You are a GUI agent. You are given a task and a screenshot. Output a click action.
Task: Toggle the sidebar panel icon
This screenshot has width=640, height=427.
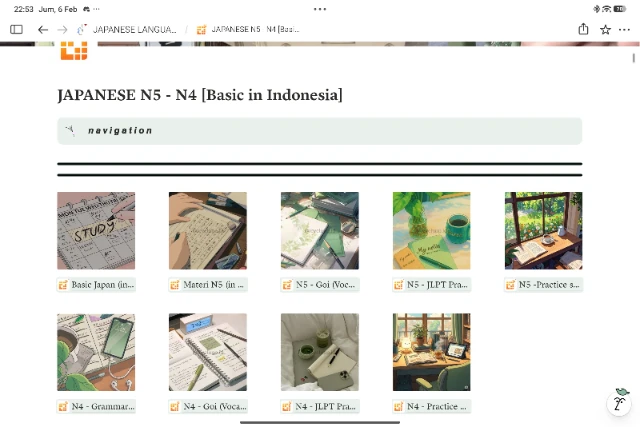[16, 30]
